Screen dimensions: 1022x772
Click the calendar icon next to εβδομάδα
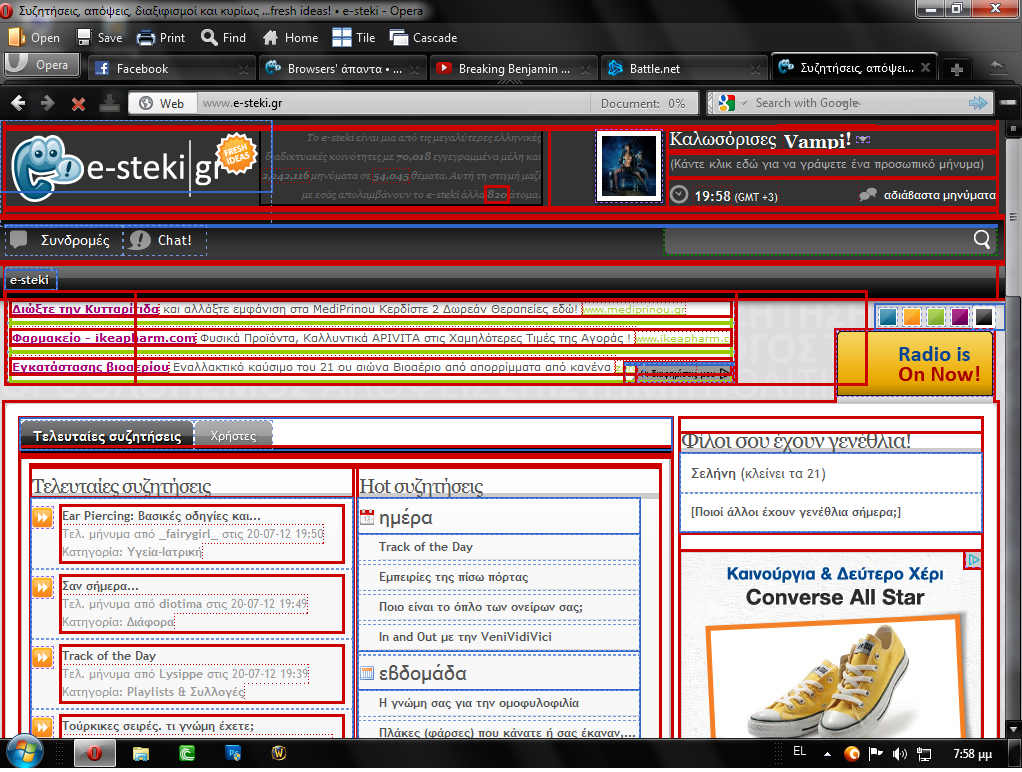click(x=367, y=673)
